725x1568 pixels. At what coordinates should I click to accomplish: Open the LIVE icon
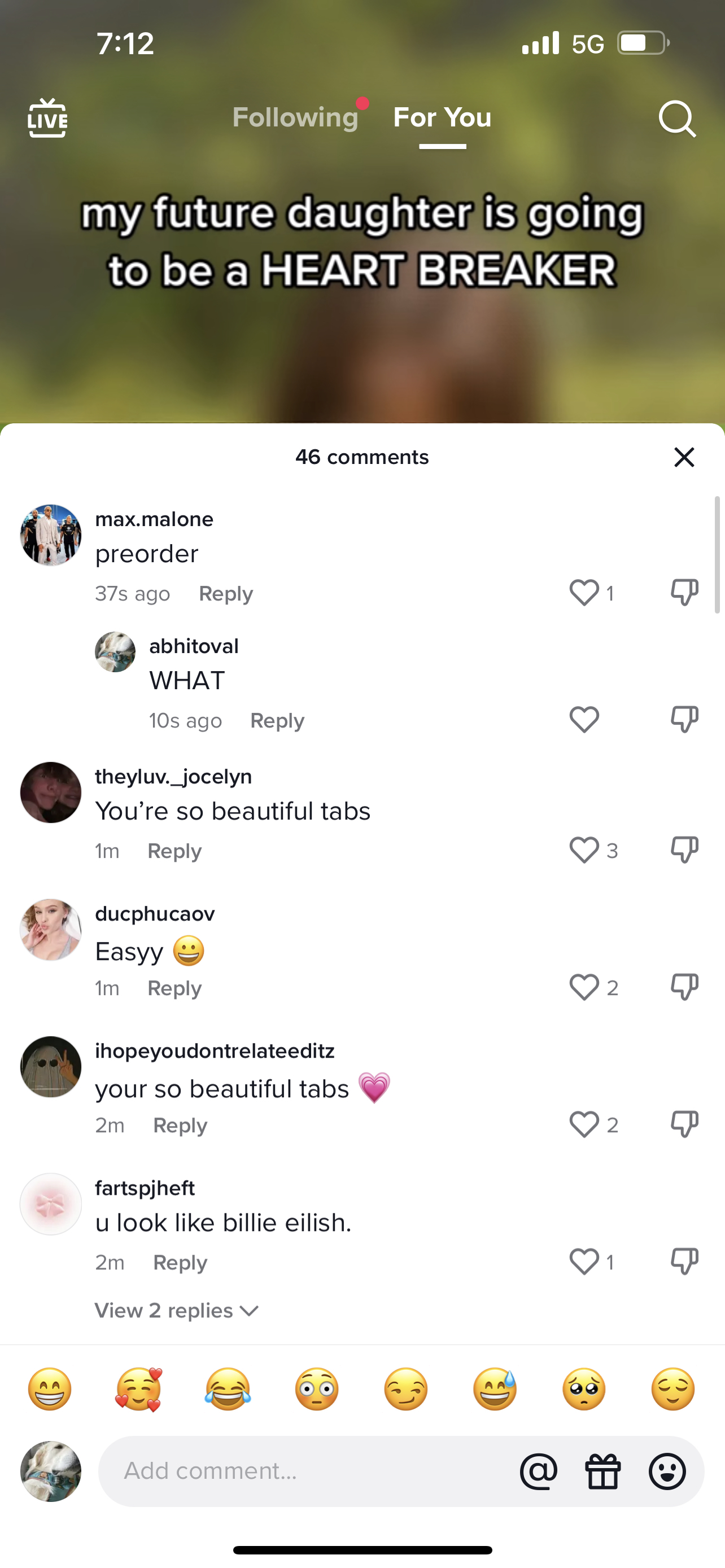click(x=47, y=119)
